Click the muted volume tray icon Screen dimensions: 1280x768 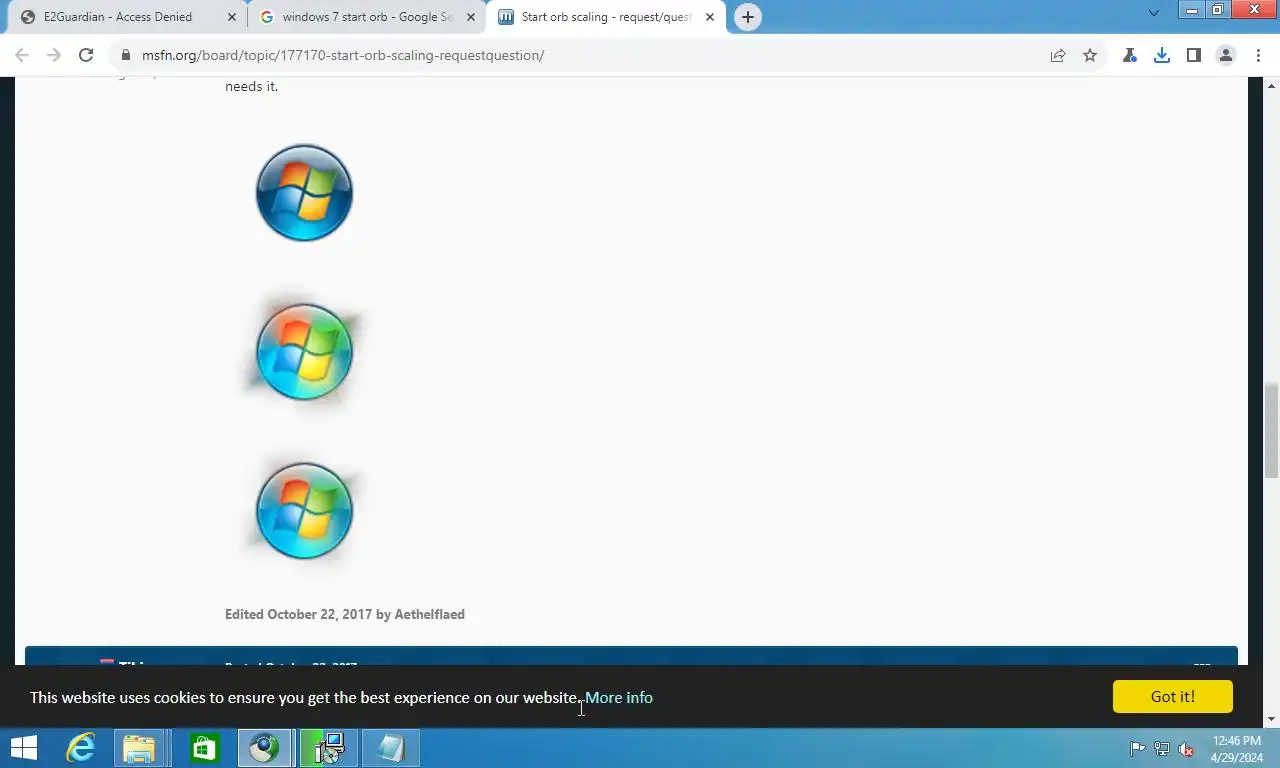1186,749
